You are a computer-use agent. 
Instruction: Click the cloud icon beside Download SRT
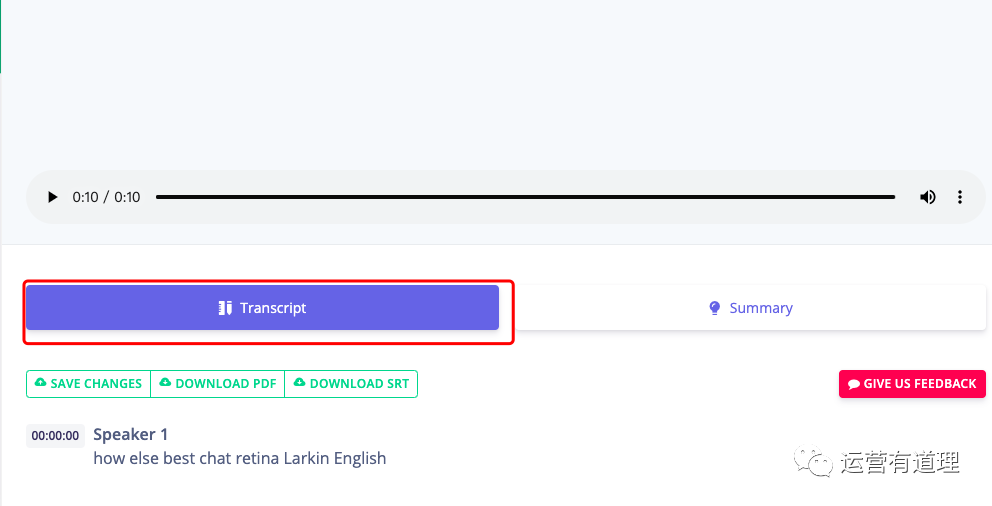click(x=299, y=383)
